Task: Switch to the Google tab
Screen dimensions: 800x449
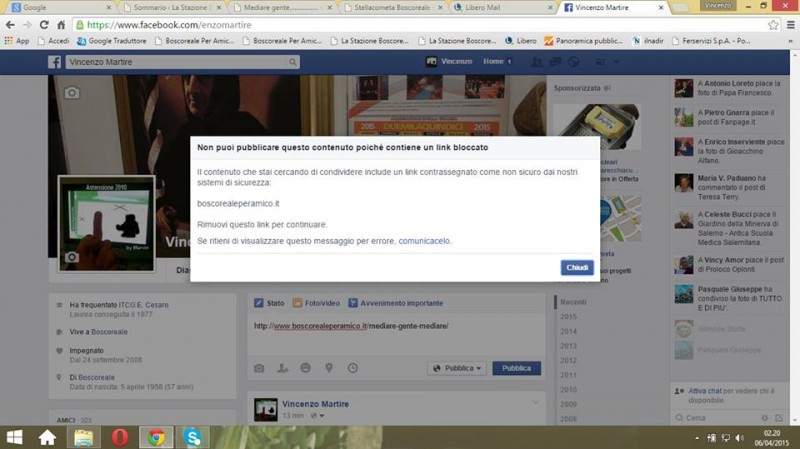Action: coord(60,8)
